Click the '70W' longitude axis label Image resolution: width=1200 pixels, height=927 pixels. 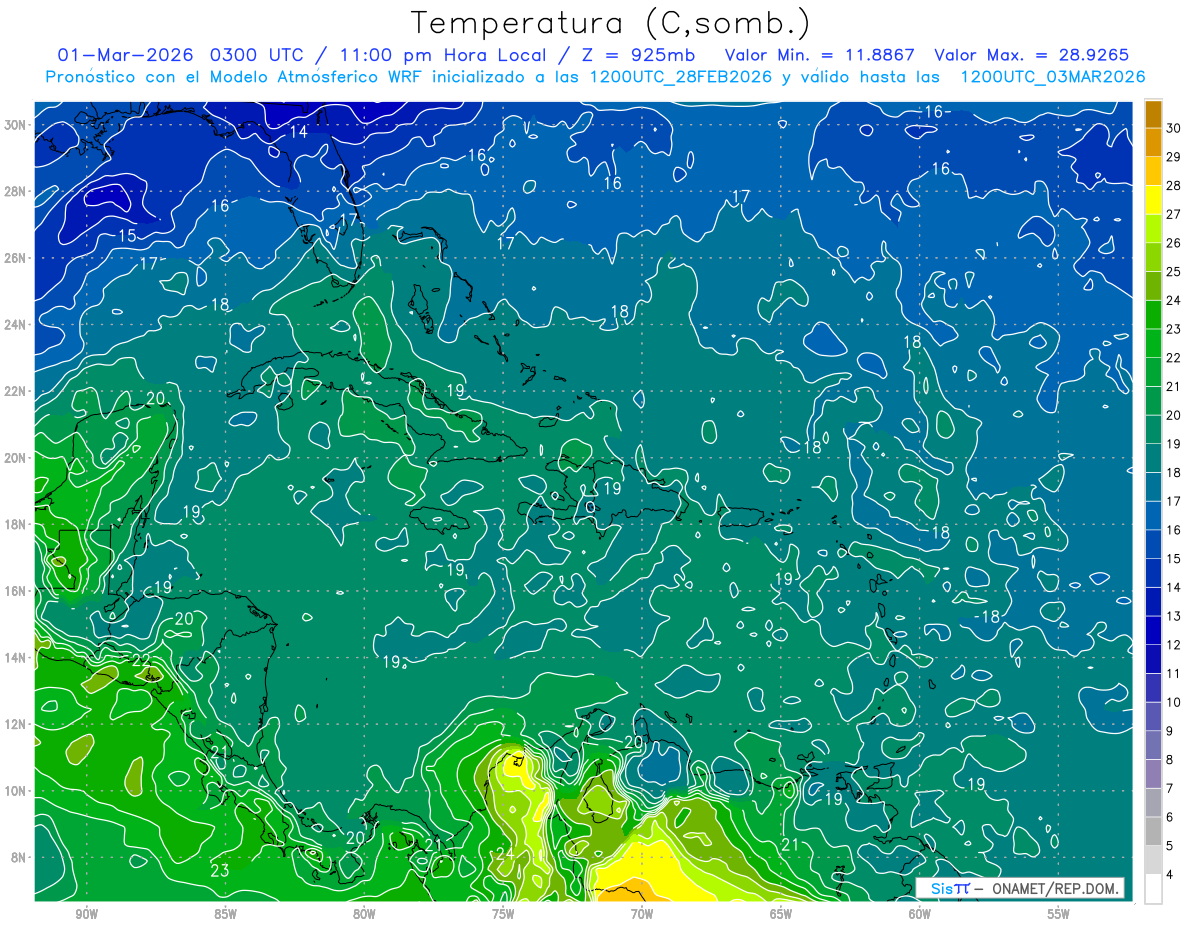(642, 914)
